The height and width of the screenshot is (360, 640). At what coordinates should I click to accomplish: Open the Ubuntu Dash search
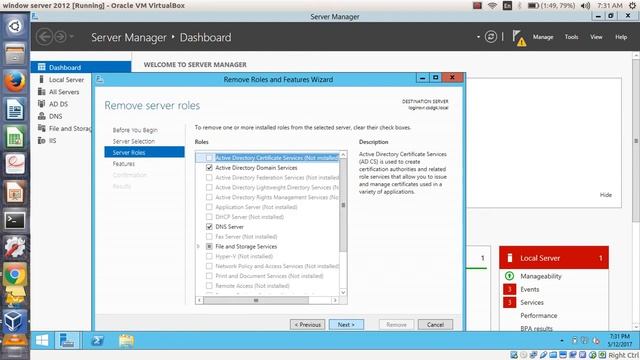pyautogui.click(x=15, y=26)
